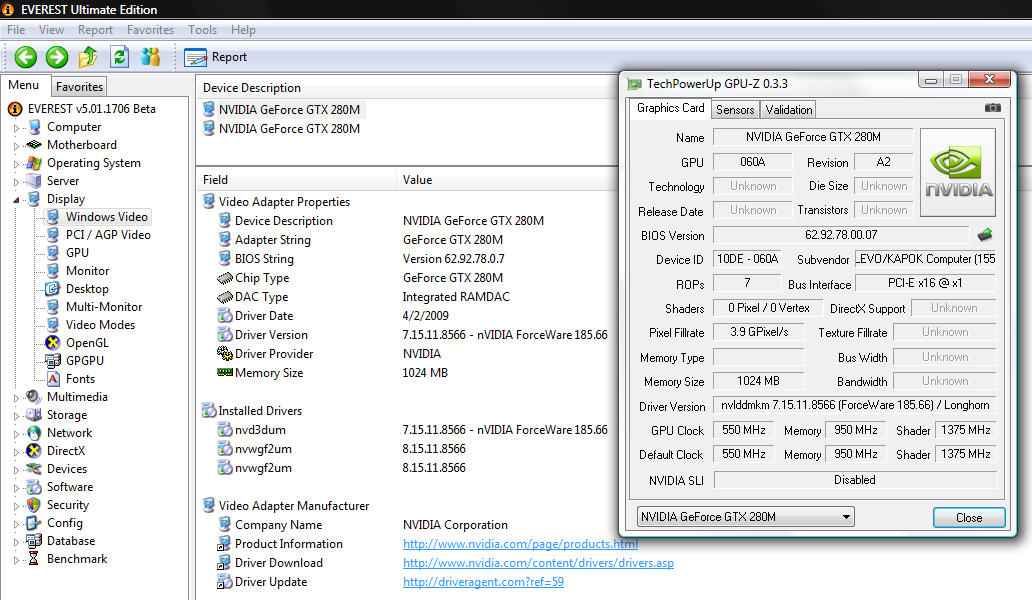Image resolution: width=1032 pixels, height=600 pixels.
Task: Click the Close button in GPU-Z
Action: 969,518
